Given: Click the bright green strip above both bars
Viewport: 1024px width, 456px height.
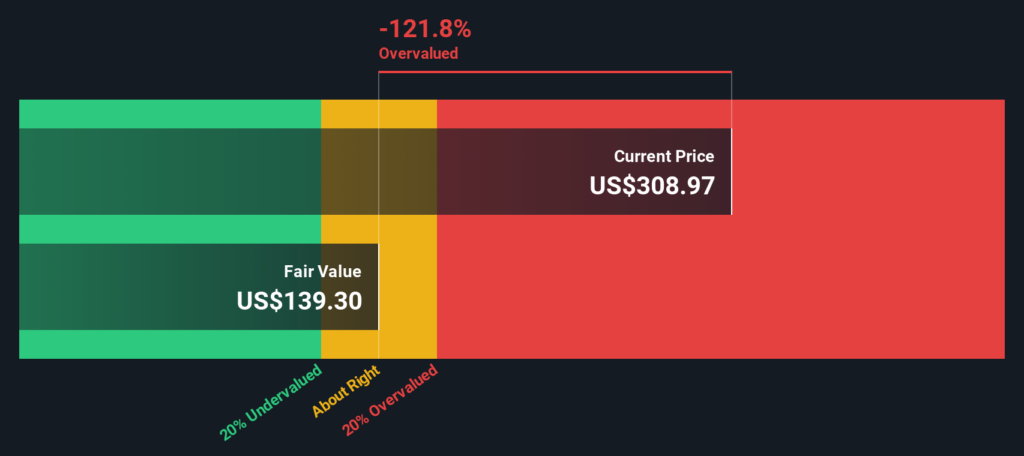Looking at the screenshot, I should 170,114.
